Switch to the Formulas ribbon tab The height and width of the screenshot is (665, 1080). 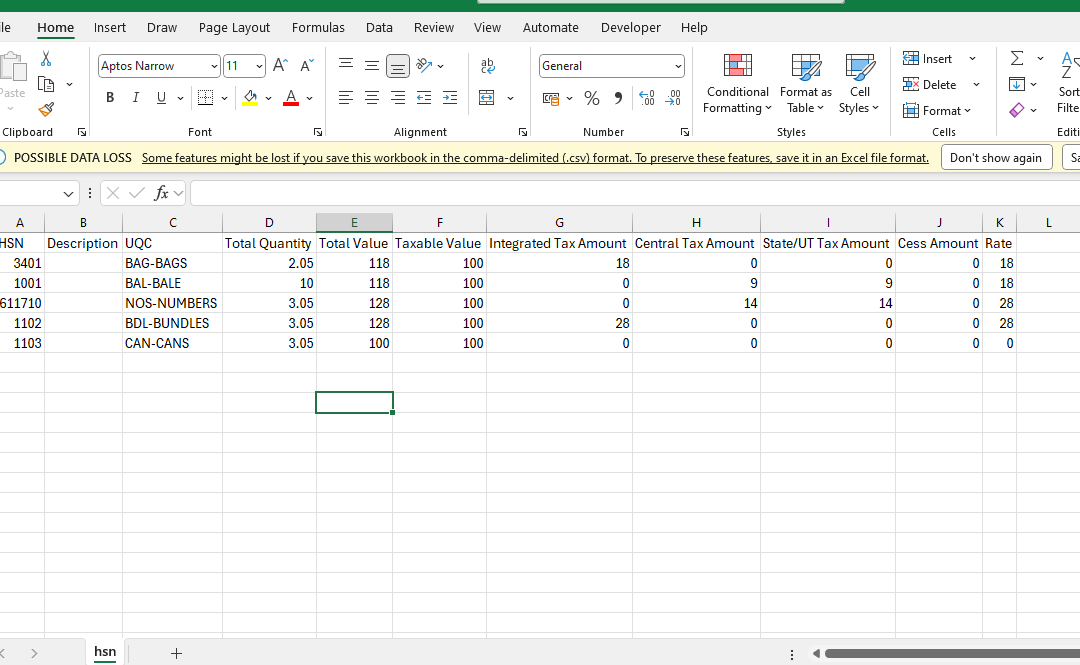pyautogui.click(x=318, y=27)
